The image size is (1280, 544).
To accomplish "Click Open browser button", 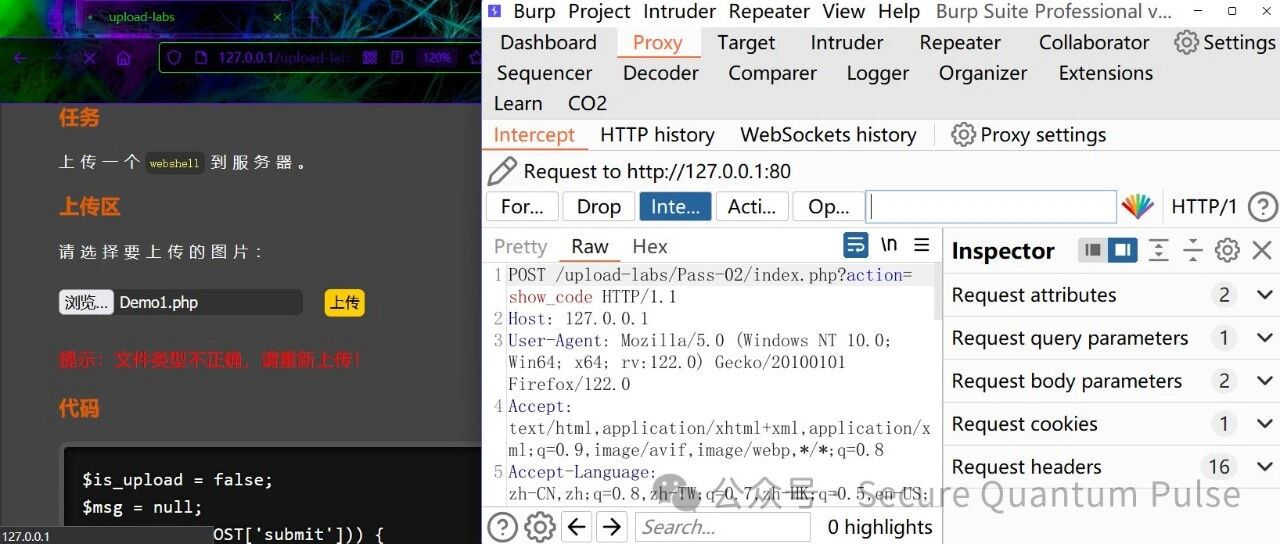I will pyautogui.click(x=828, y=207).
